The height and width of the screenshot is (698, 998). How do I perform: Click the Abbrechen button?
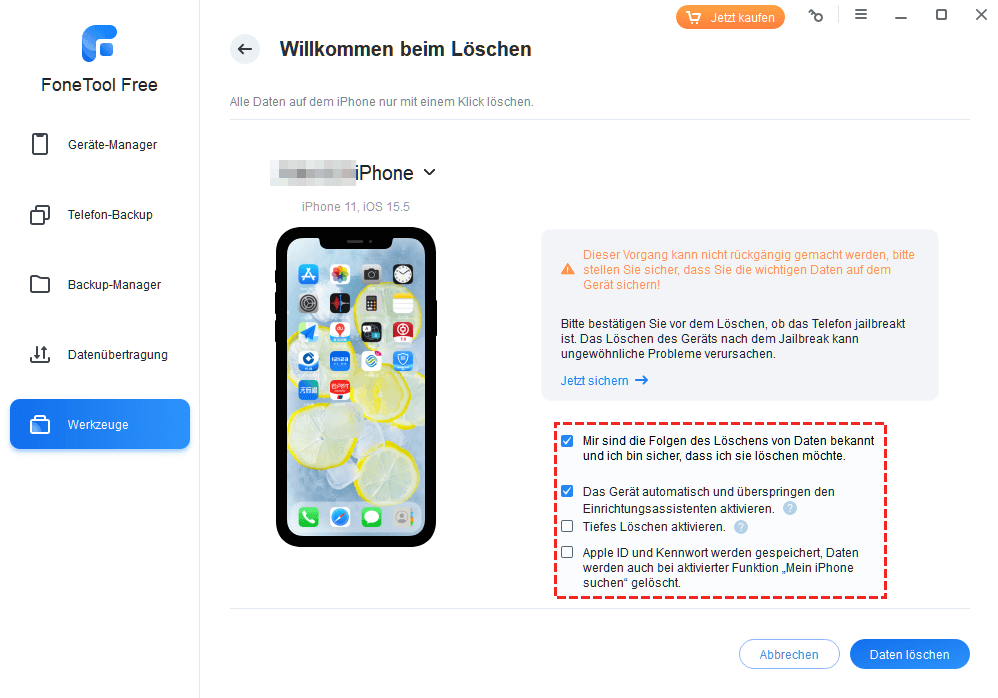(789, 654)
